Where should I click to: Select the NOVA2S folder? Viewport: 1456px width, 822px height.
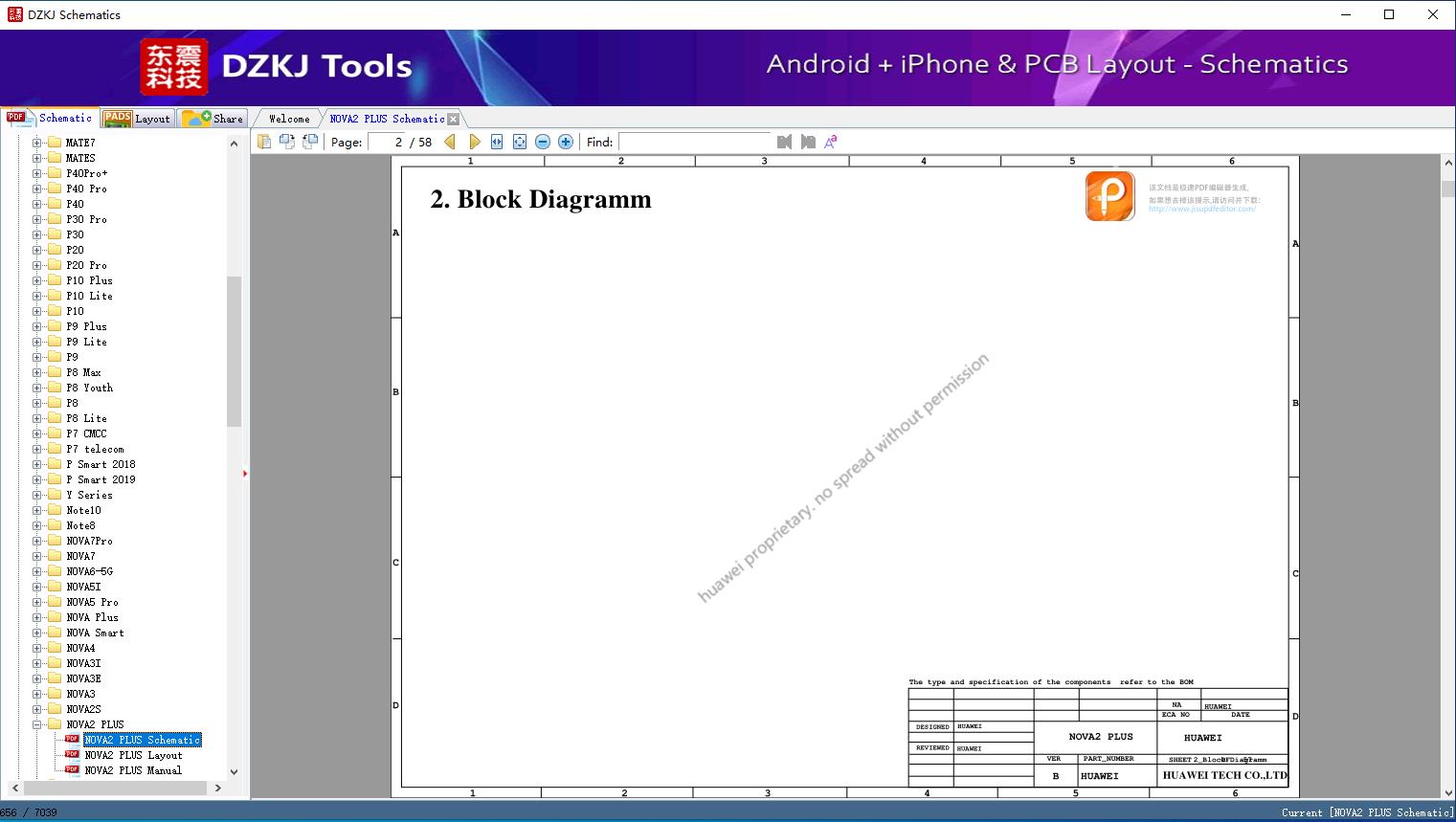(83, 709)
